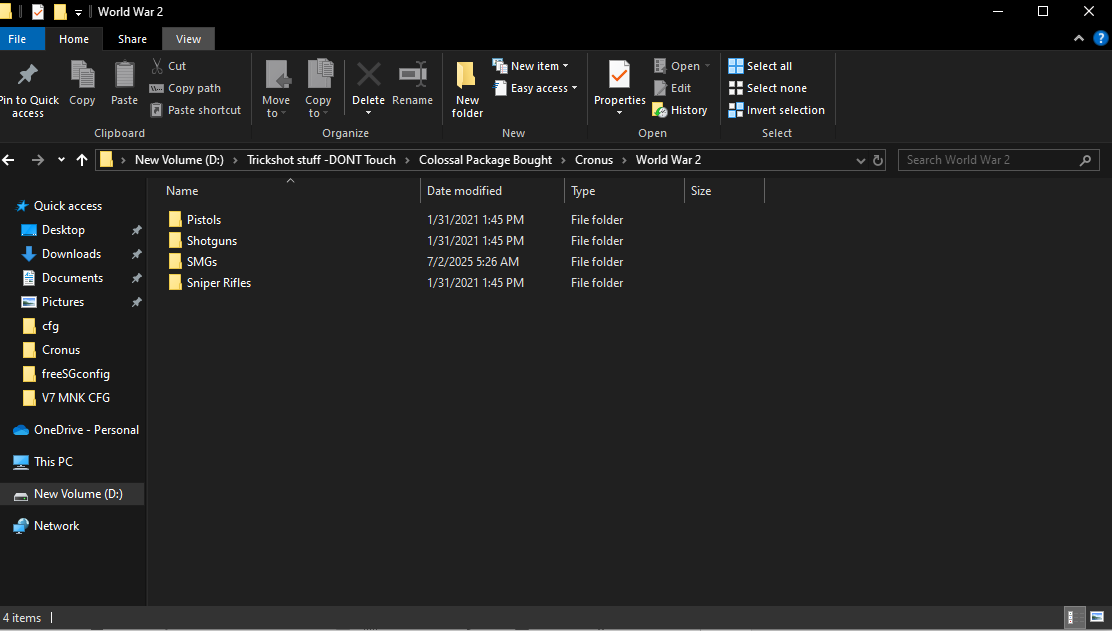Image resolution: width=1112 pixels, height=631 pixels.
Task: Click the Pin to Quick access icon
Action: coord(28,74)
